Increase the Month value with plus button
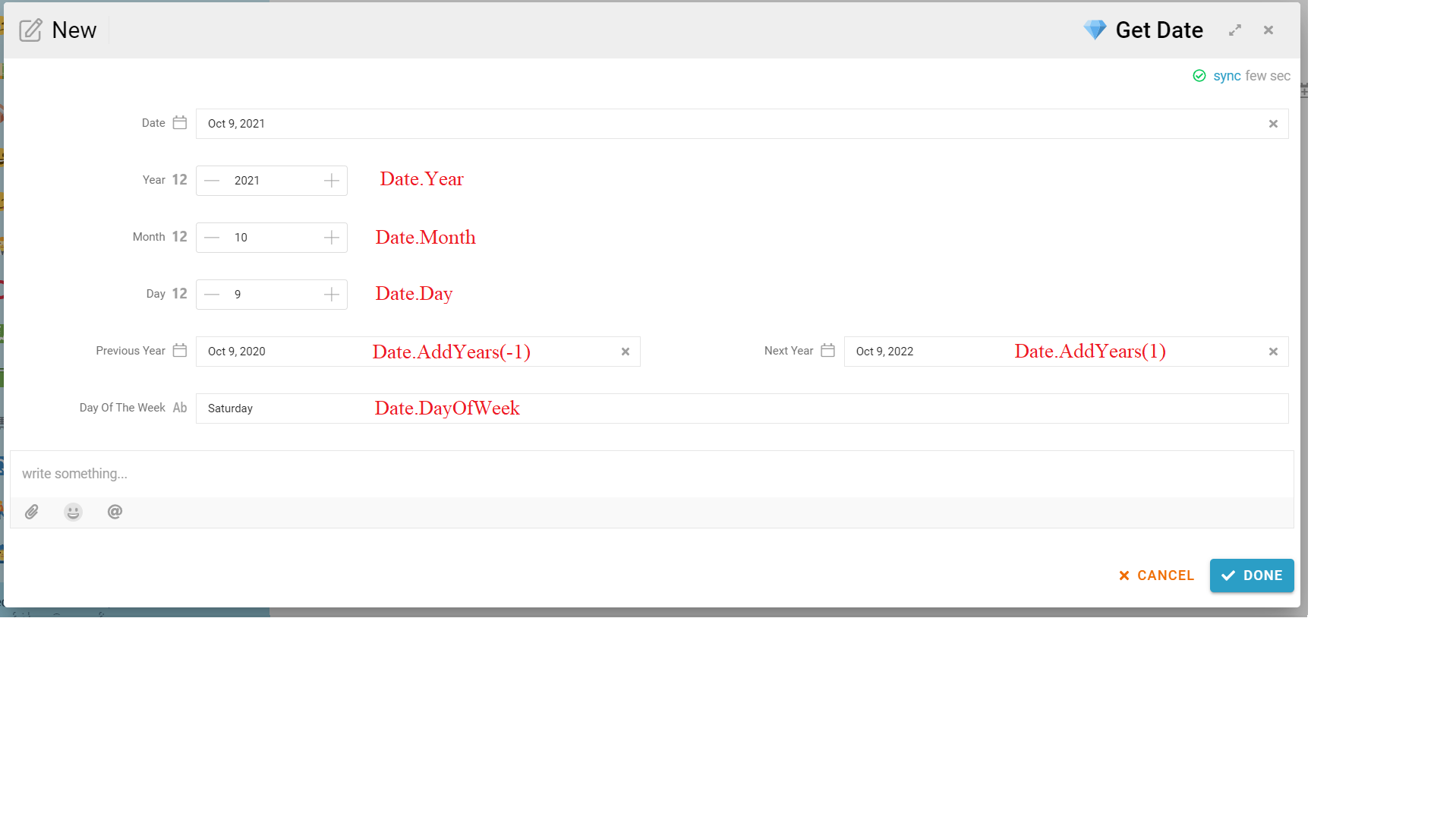 coord(332,238)
